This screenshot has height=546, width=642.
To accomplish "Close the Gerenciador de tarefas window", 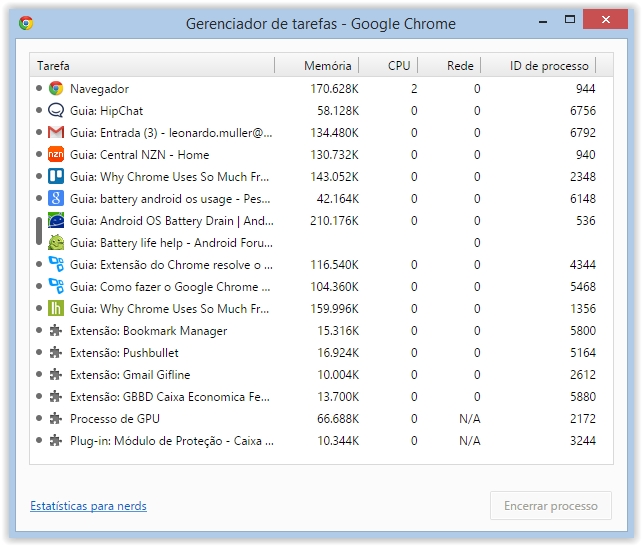I will (x=606, y=19).
